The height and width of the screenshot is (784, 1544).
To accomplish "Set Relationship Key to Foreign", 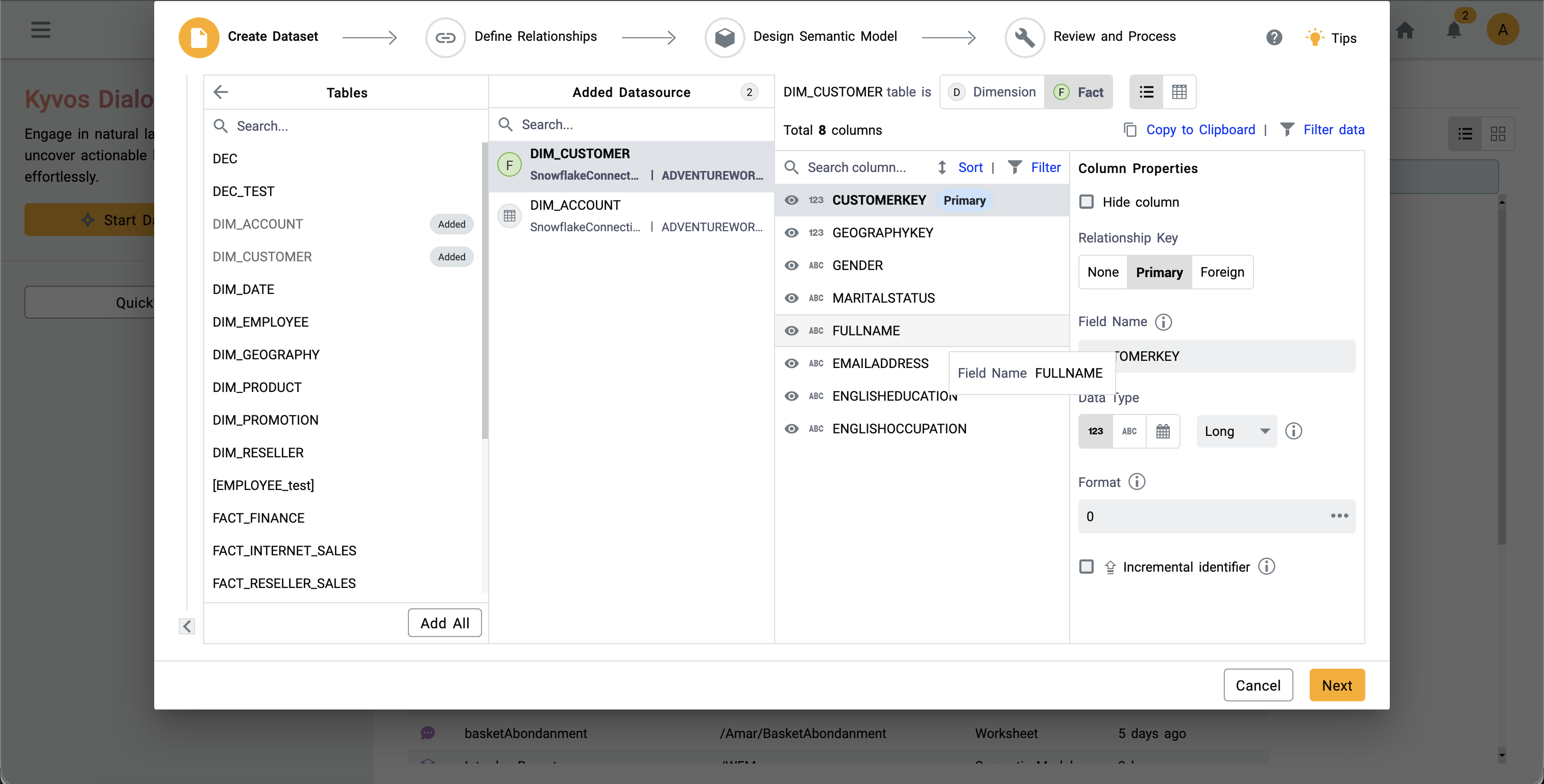I will pyautogui.click(x=1222, y=272).
